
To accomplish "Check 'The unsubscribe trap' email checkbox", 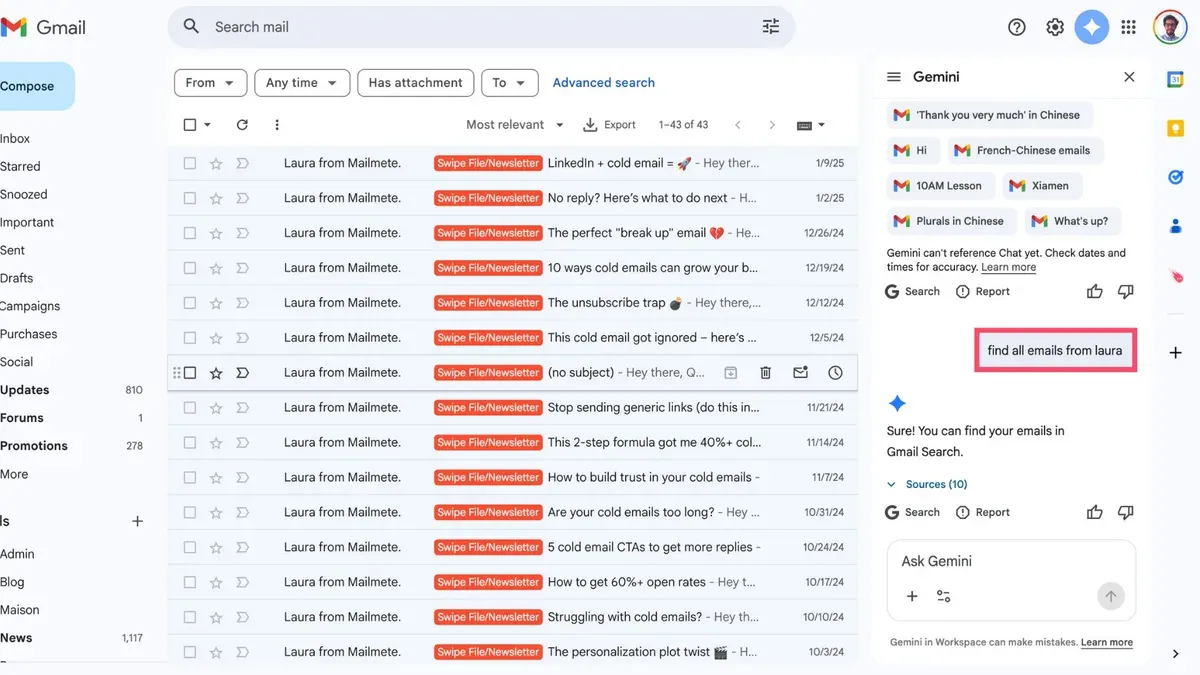I will click(x=190, y=303).
